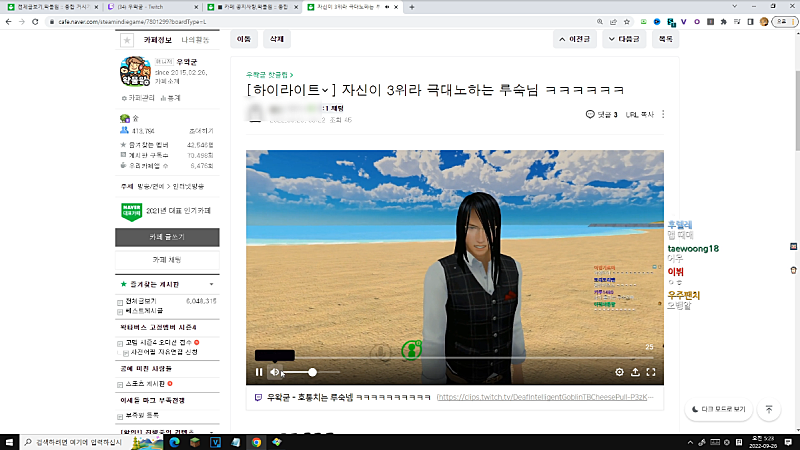Click the Twitch icon beside clip title

[258, 397]
